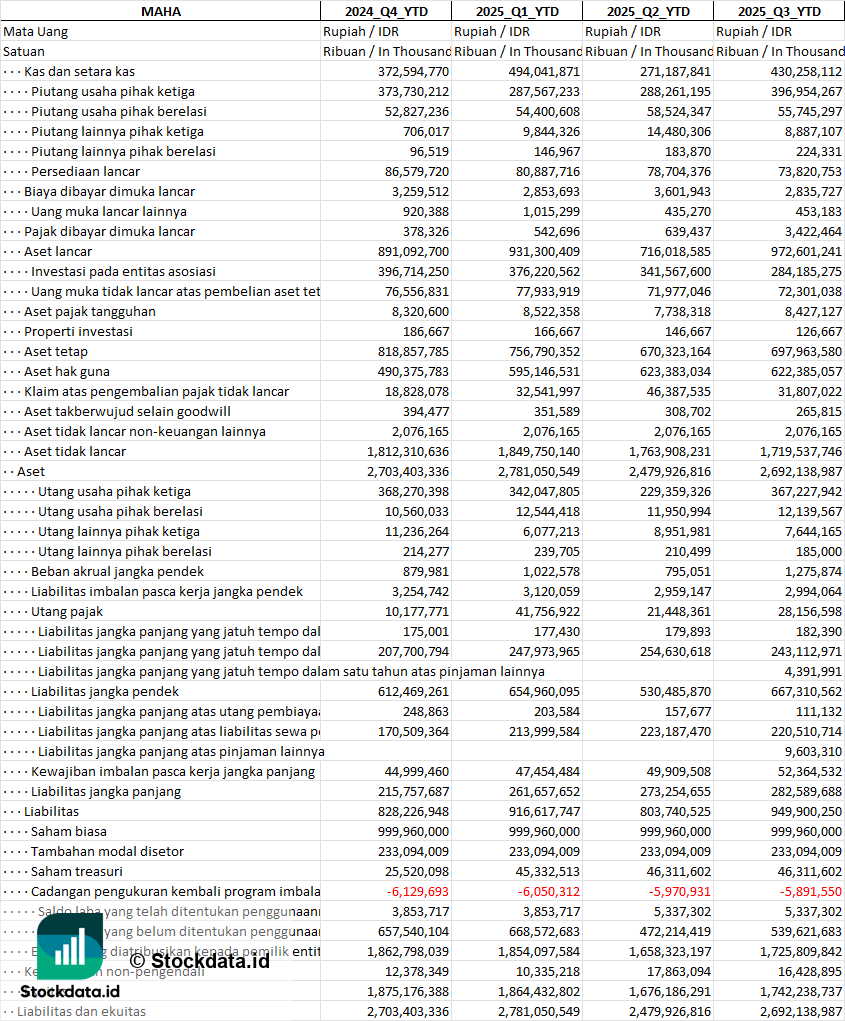The width and height of the screenshot is (845, 1021).
Task: Click value 41,756,922 in Utang pajak row
Action: point(547,612)
